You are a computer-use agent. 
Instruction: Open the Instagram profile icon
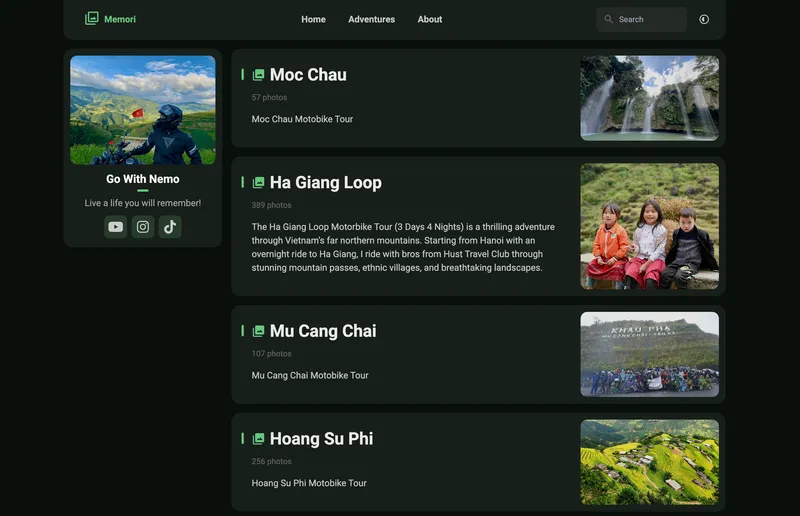tap(143, 227)
